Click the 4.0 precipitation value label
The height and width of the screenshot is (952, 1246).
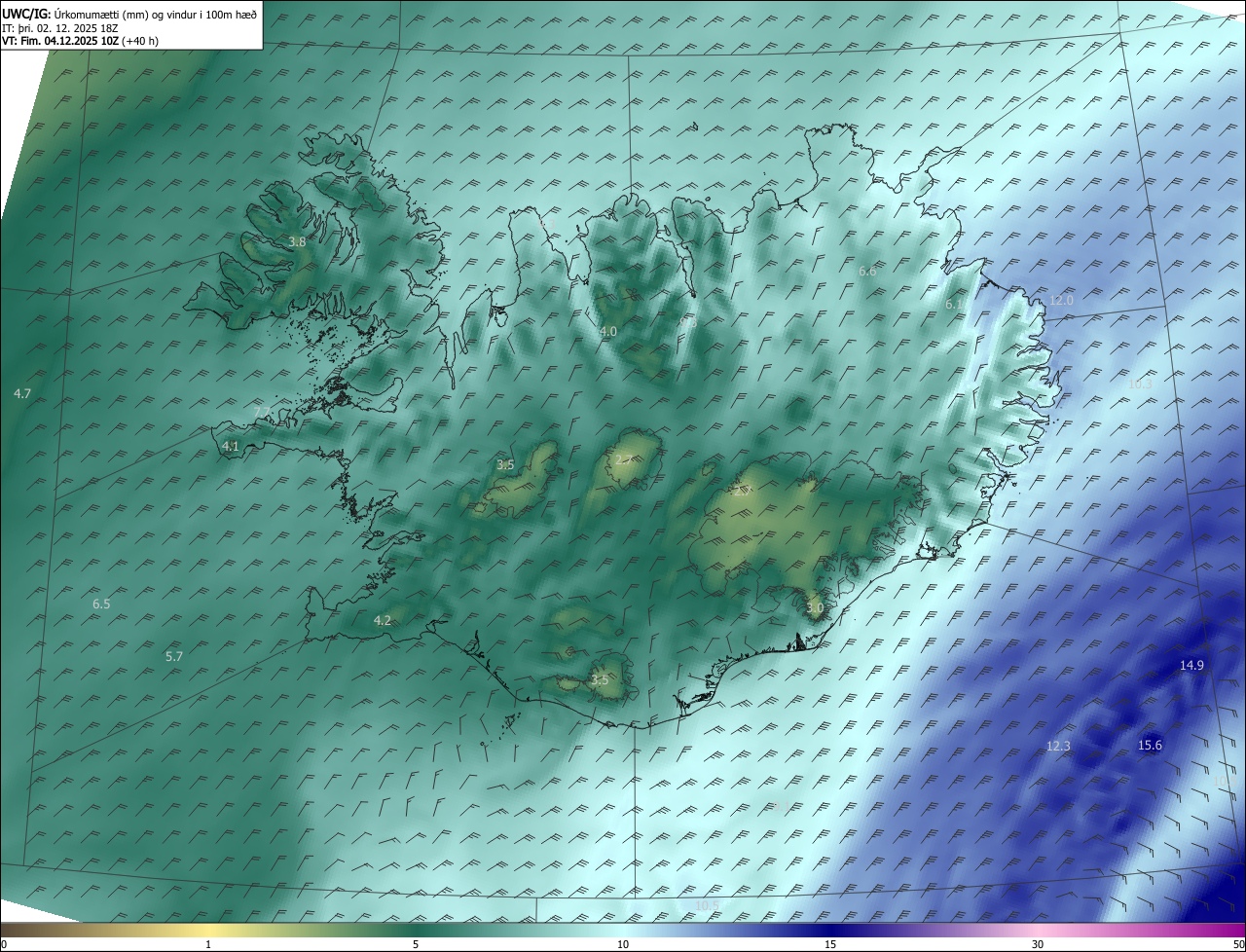click(x=608, y=332)
